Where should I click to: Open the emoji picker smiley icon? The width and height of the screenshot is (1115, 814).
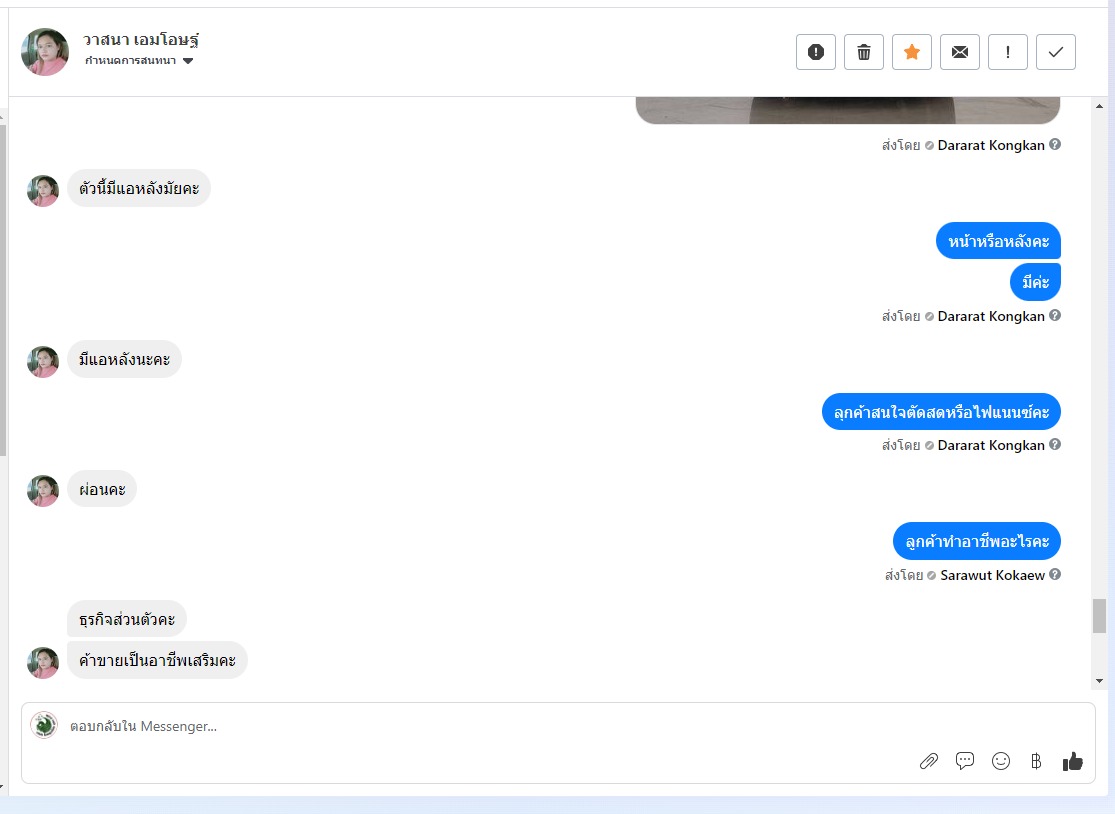[x=1001, y=761]
